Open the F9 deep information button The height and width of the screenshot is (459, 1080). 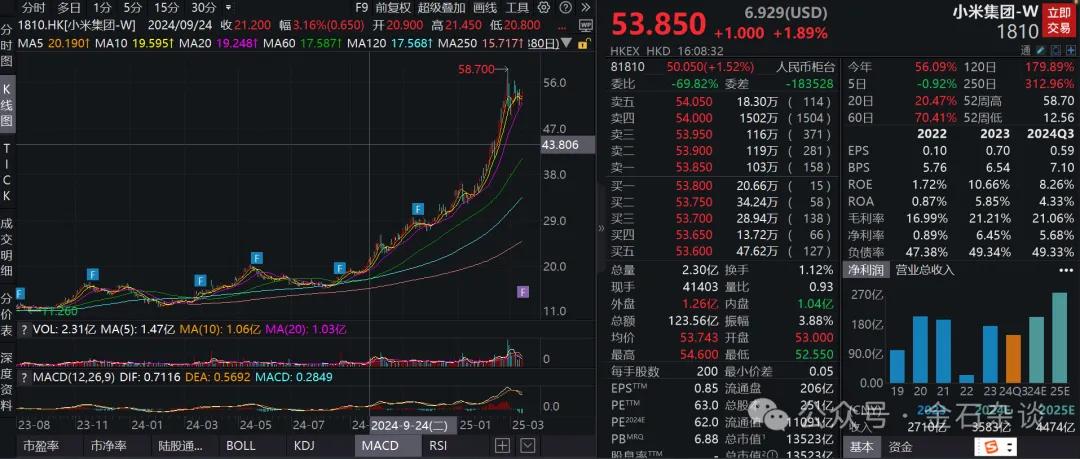pos(362,8)
